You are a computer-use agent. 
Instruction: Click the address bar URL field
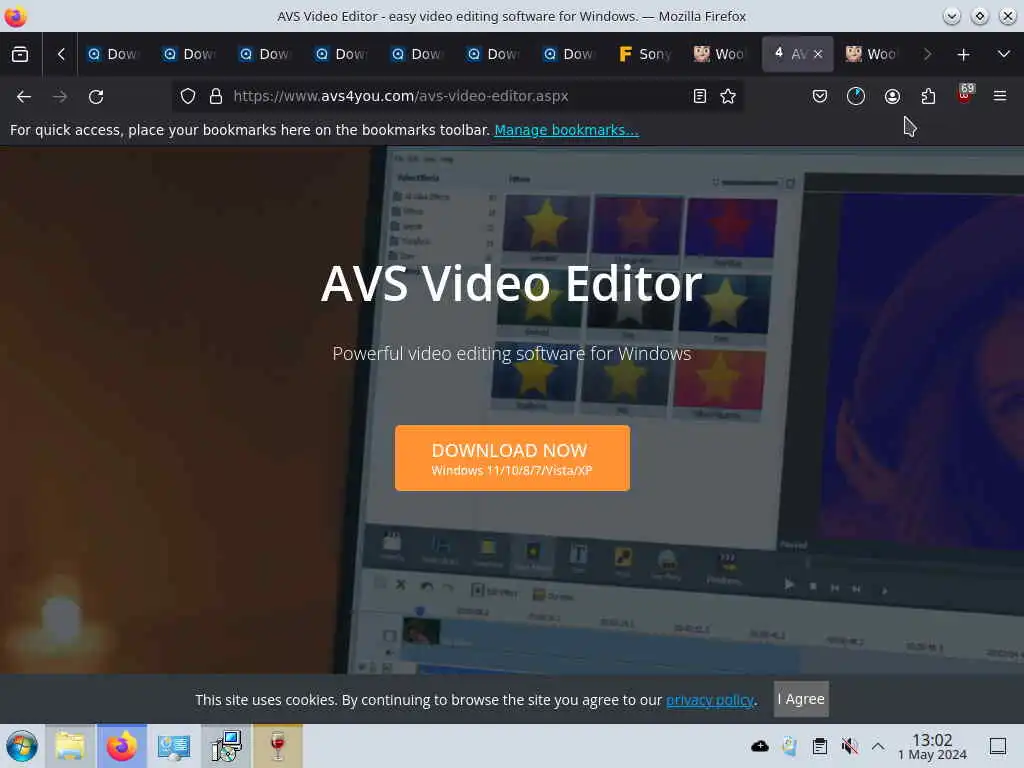(457, 97)
